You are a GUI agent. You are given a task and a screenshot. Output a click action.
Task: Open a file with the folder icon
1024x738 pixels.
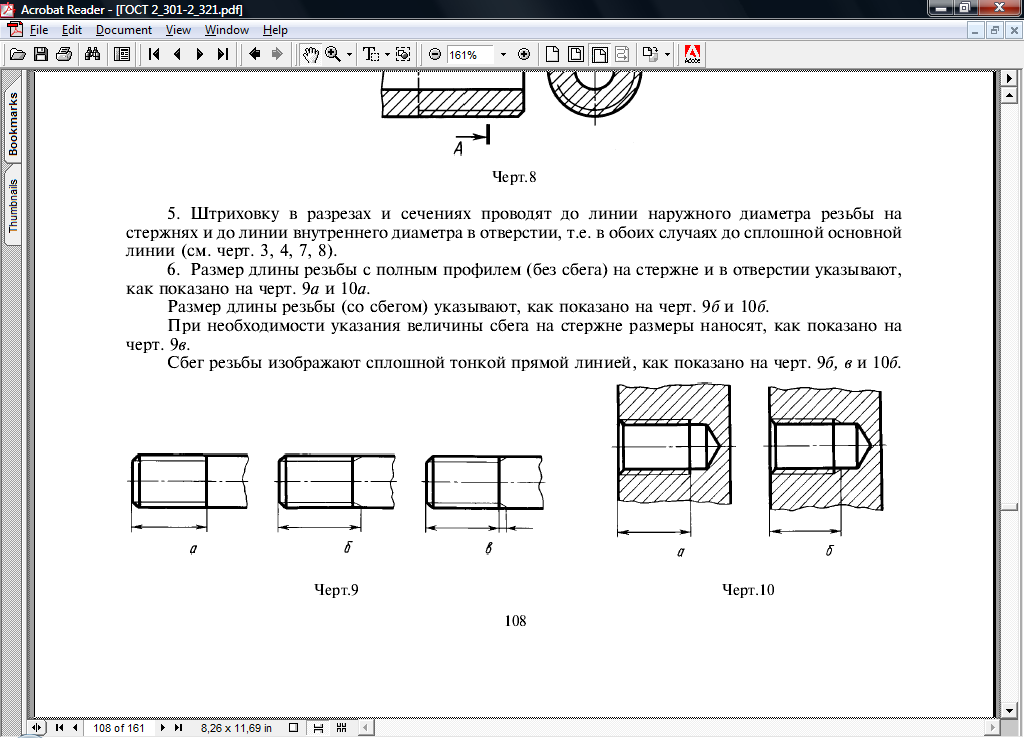click(18, 54)
